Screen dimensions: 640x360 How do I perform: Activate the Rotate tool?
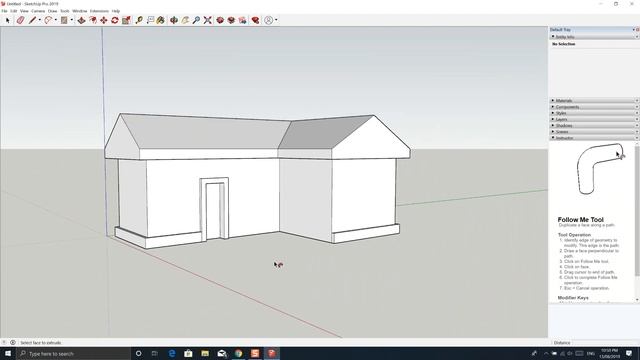115,20
